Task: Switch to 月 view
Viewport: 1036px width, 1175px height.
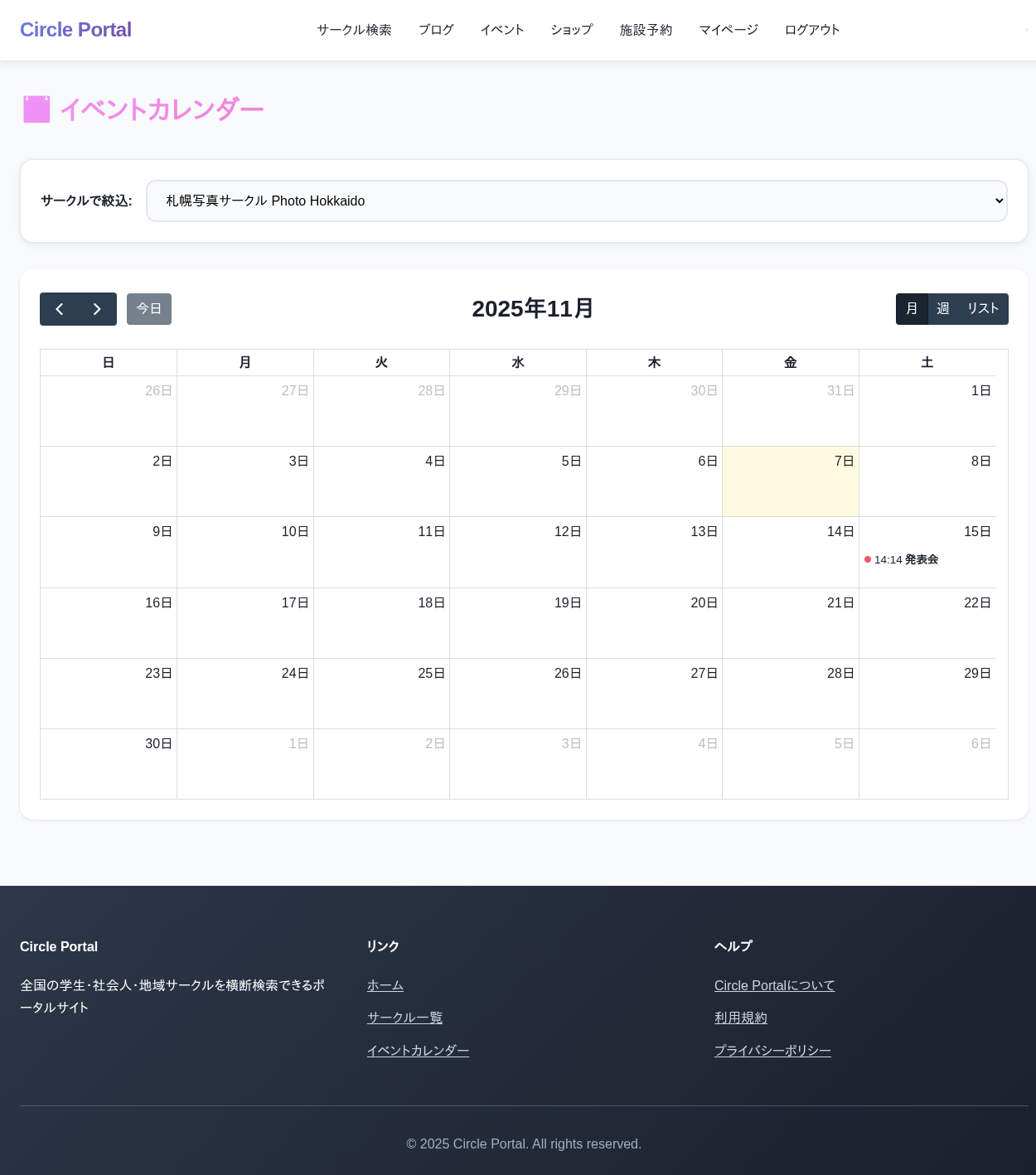Action: point(912,308)
